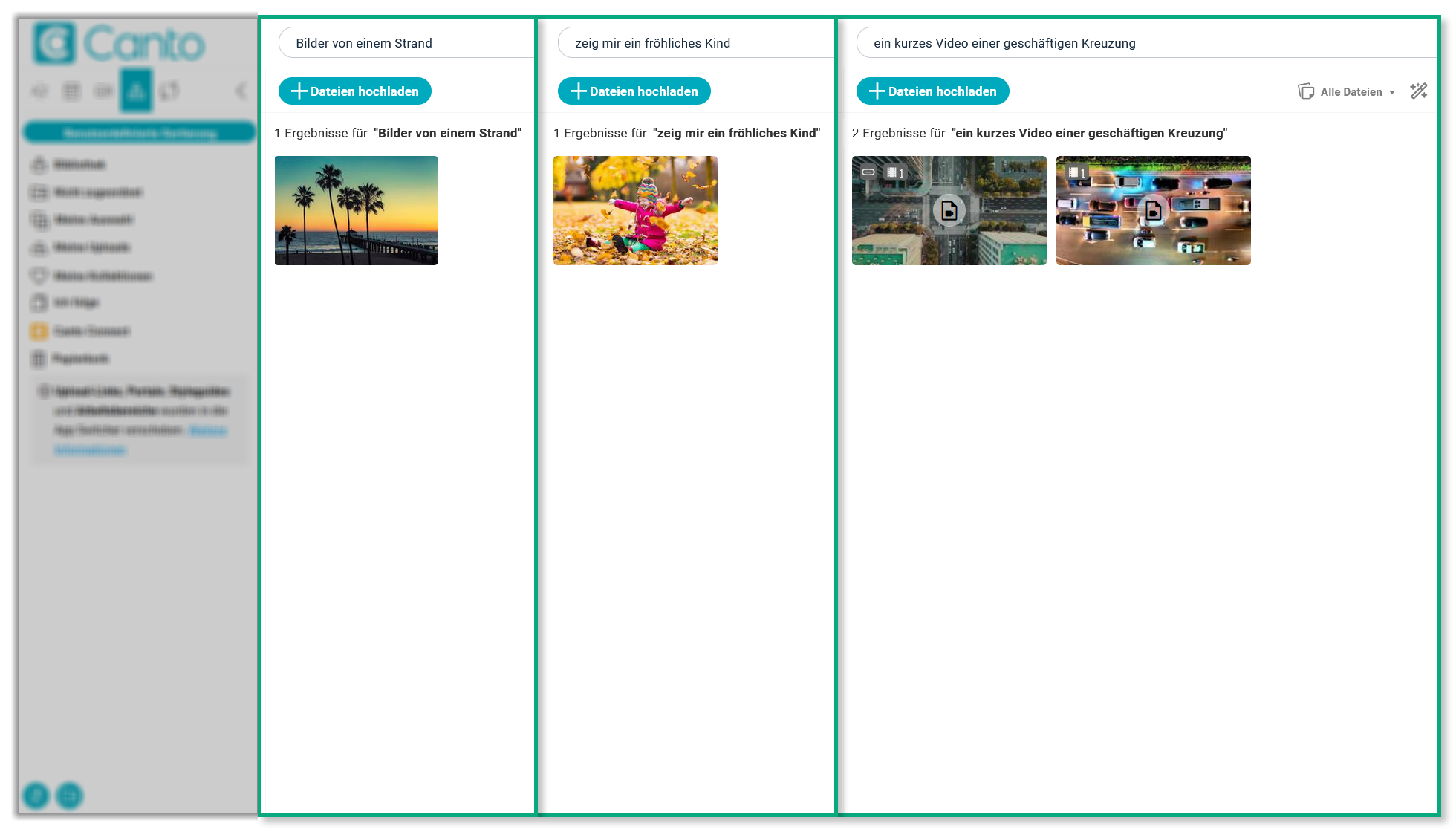Click the stacked files icon beside Alle Dateien
The image size is (1456, 832).
pyautogui.click(x=1305, y=91)
